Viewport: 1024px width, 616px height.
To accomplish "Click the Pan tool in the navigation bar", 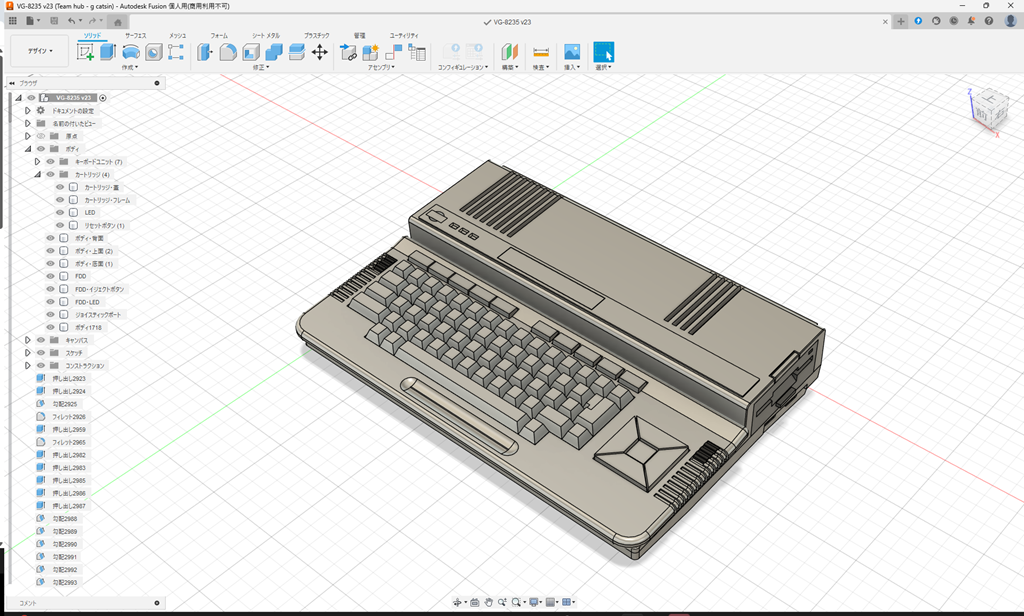I will click(490, 602).
